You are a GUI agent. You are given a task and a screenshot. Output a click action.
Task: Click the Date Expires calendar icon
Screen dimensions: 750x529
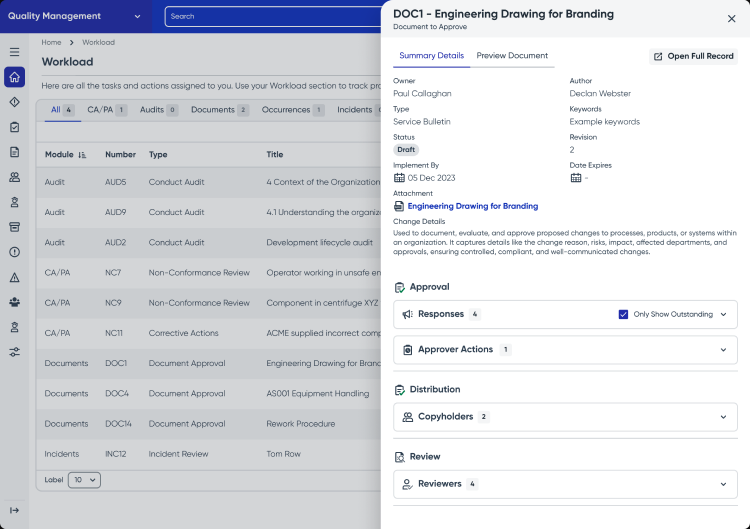tap(576, 178)
